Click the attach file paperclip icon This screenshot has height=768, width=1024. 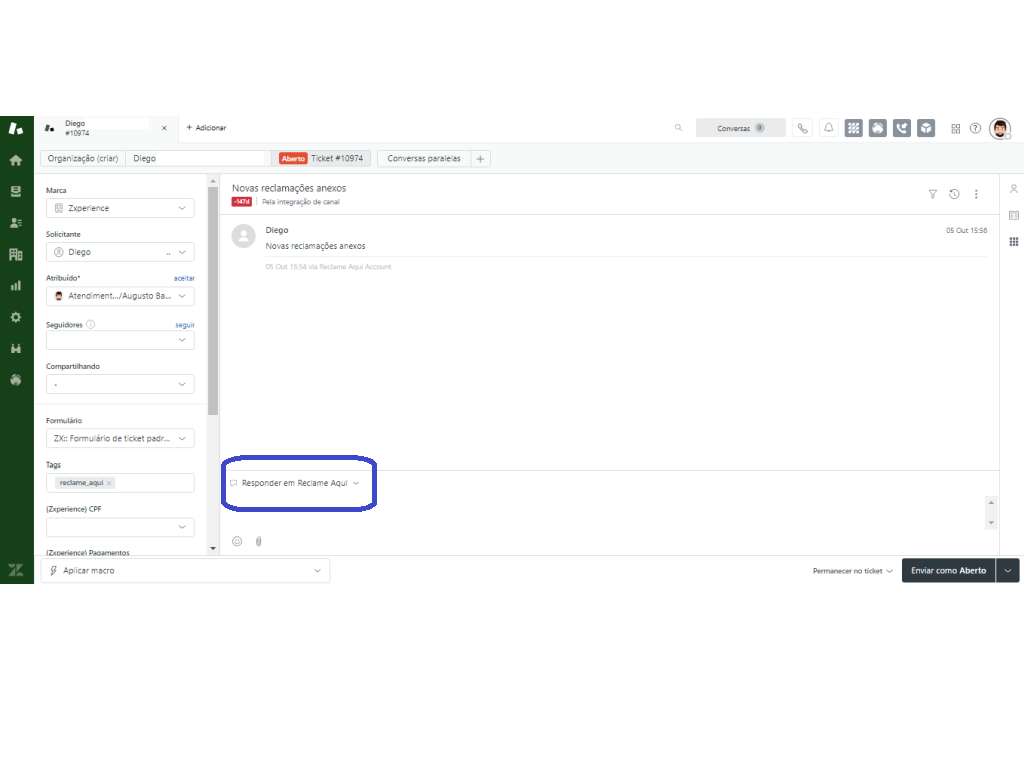click(258, 541)
